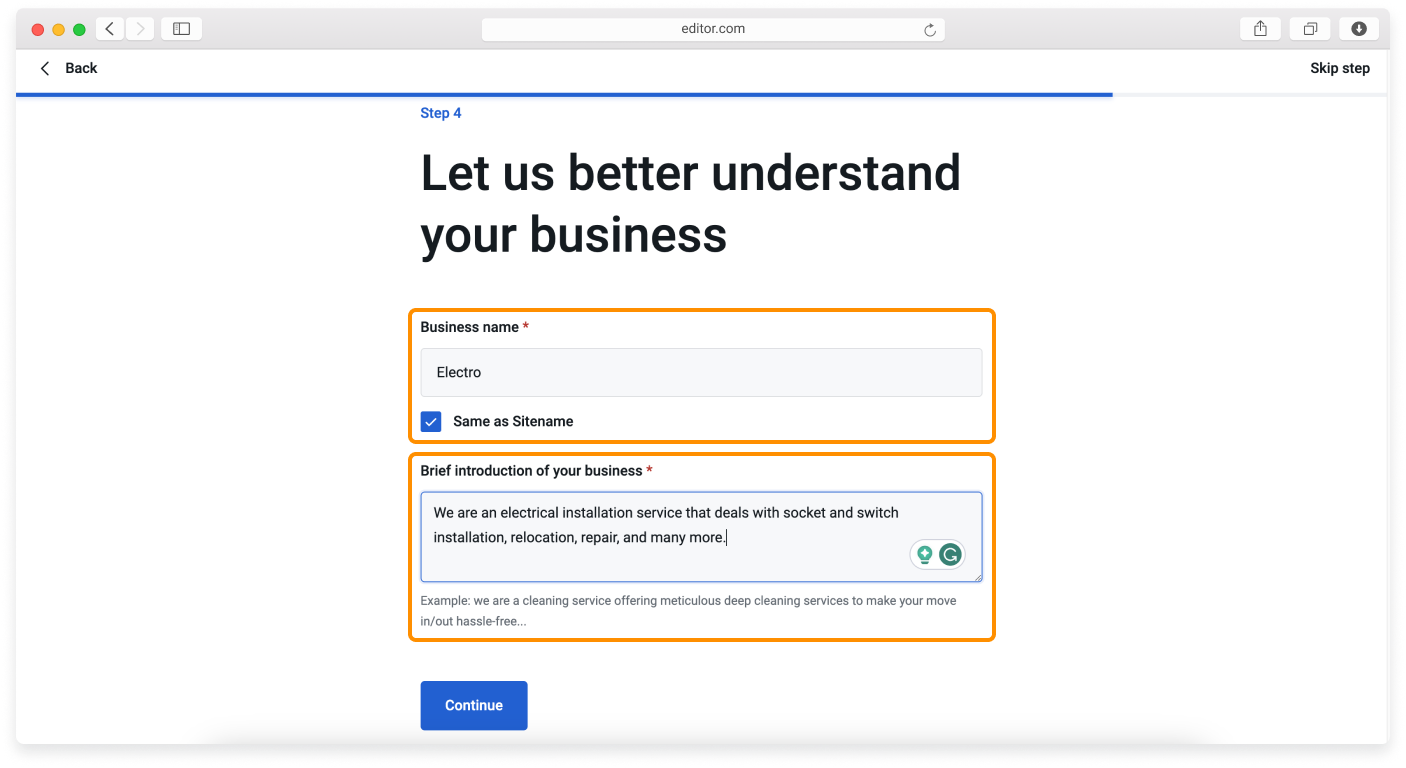Close the browser window with the red button
Viewport: 1406px width, 768px height.
(38, 30)
